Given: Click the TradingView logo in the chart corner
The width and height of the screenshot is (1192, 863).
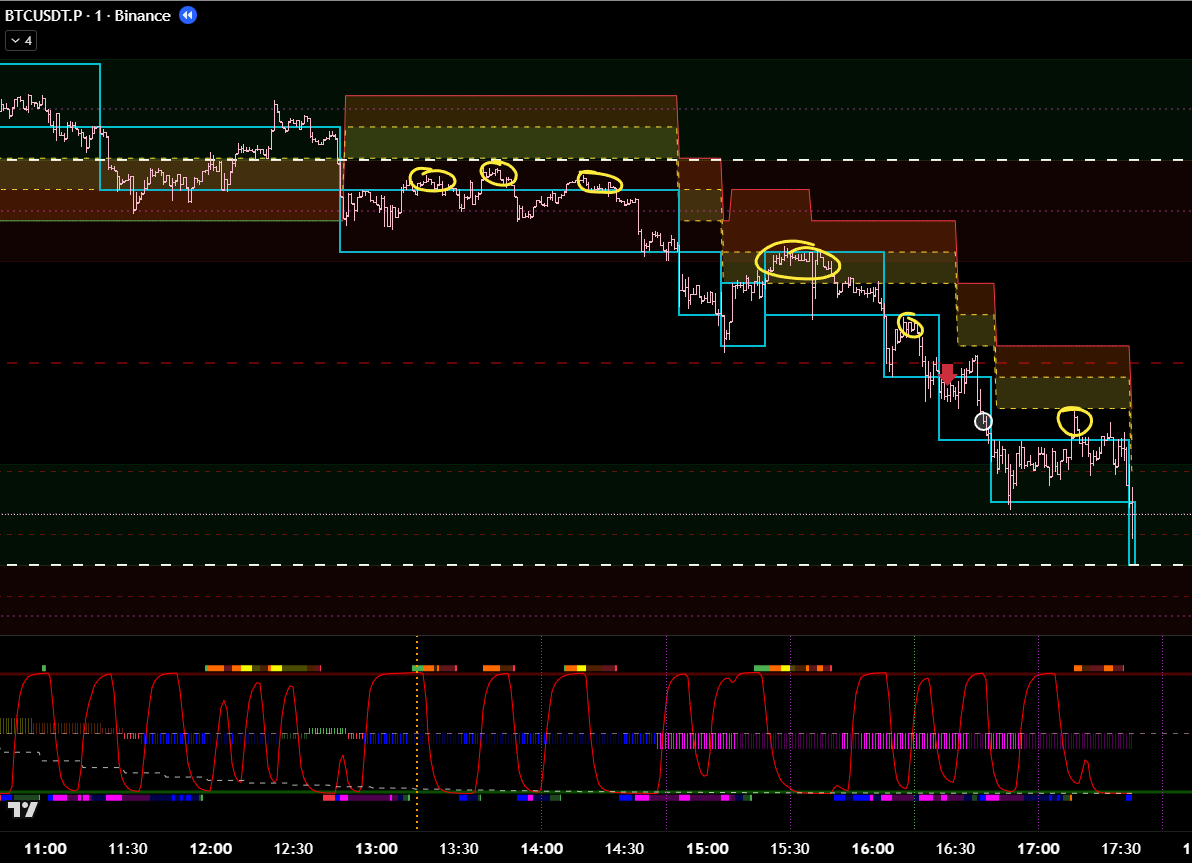Looking at the screenshot, I should pyautogui.click(x=22, y=808).
